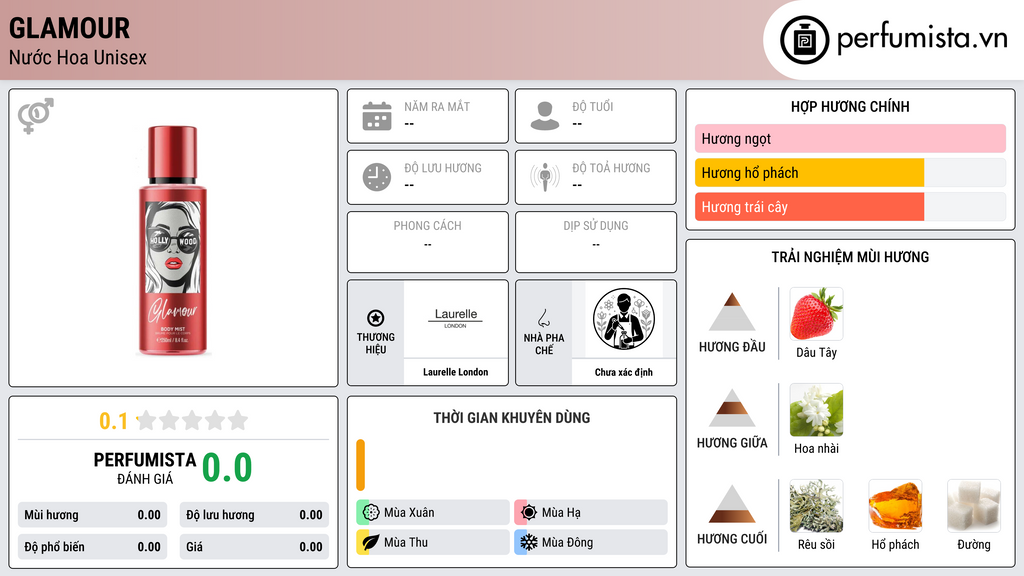Click the Năm ra mắt label
1024x576 pixels.
pyautogui.click(x=437, y=106)
